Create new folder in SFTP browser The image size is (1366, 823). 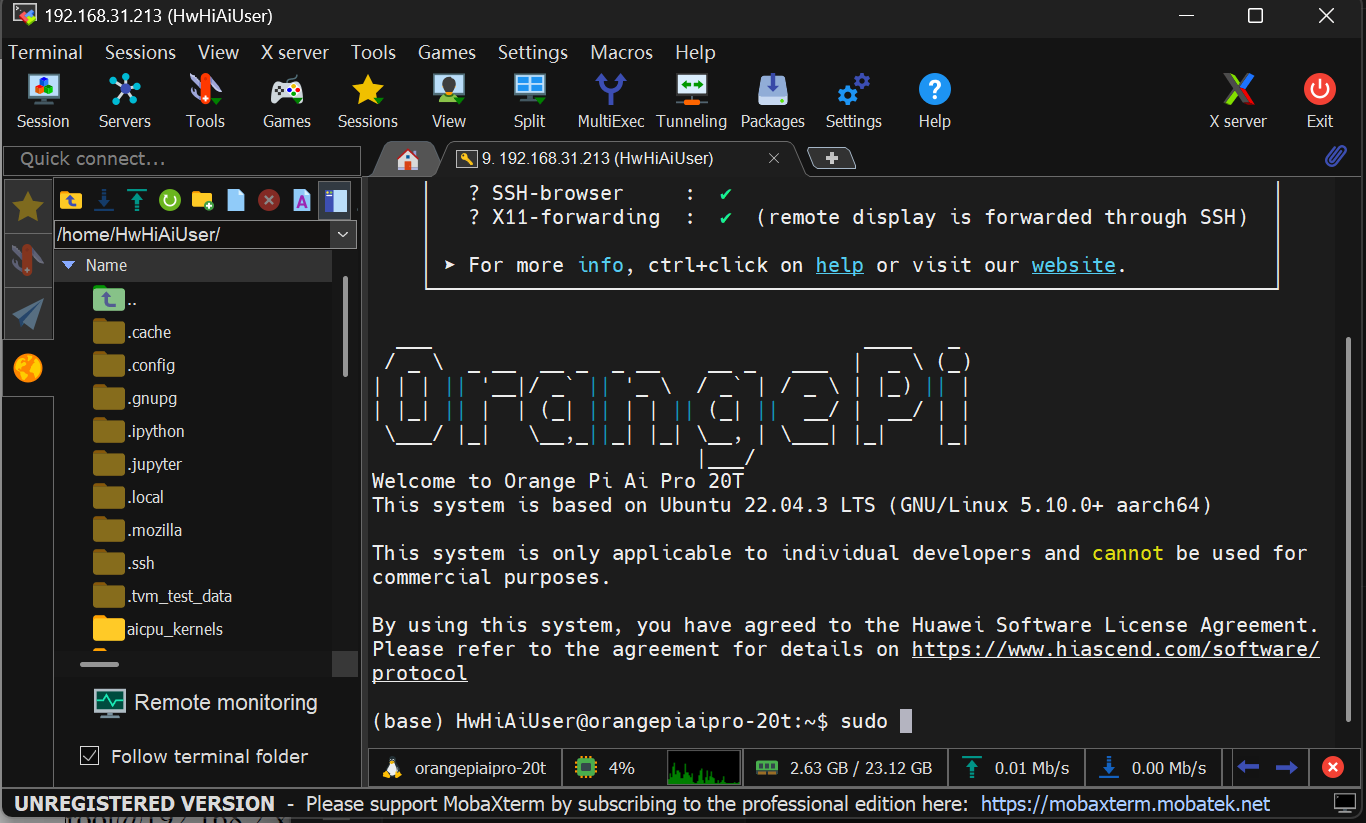(202, 200)
